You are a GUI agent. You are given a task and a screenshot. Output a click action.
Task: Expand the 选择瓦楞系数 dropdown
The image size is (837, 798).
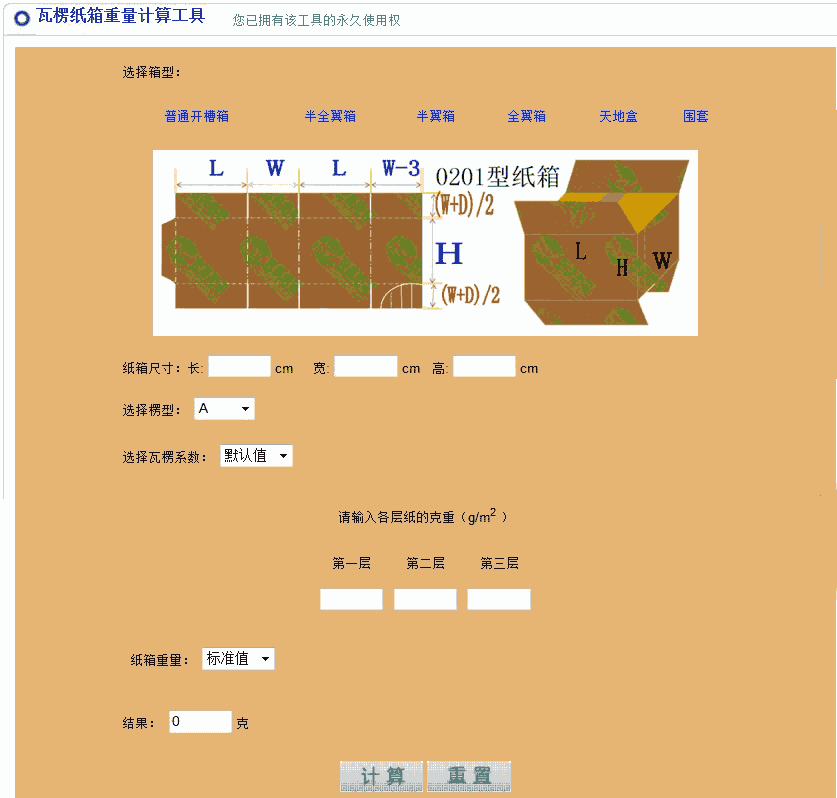coord(256,456)
